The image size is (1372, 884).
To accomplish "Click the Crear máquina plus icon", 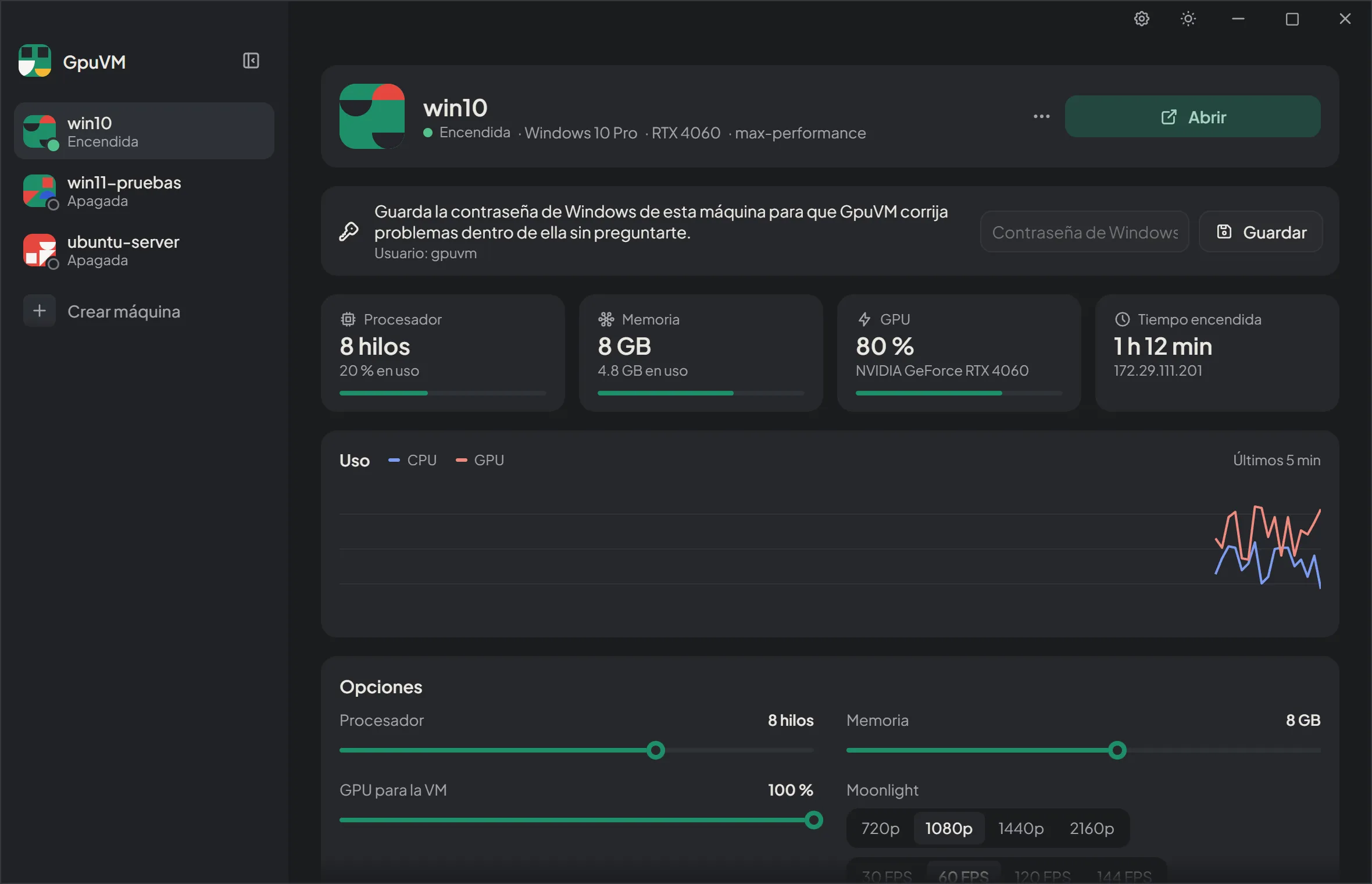I will click(40, 311).
